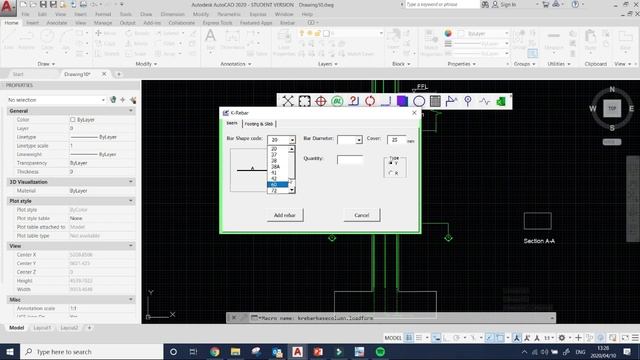This screenshot has height=360, width=640.
Task: Click the crossed-lines icon in floating toolbar
Action: click(288, 101)
